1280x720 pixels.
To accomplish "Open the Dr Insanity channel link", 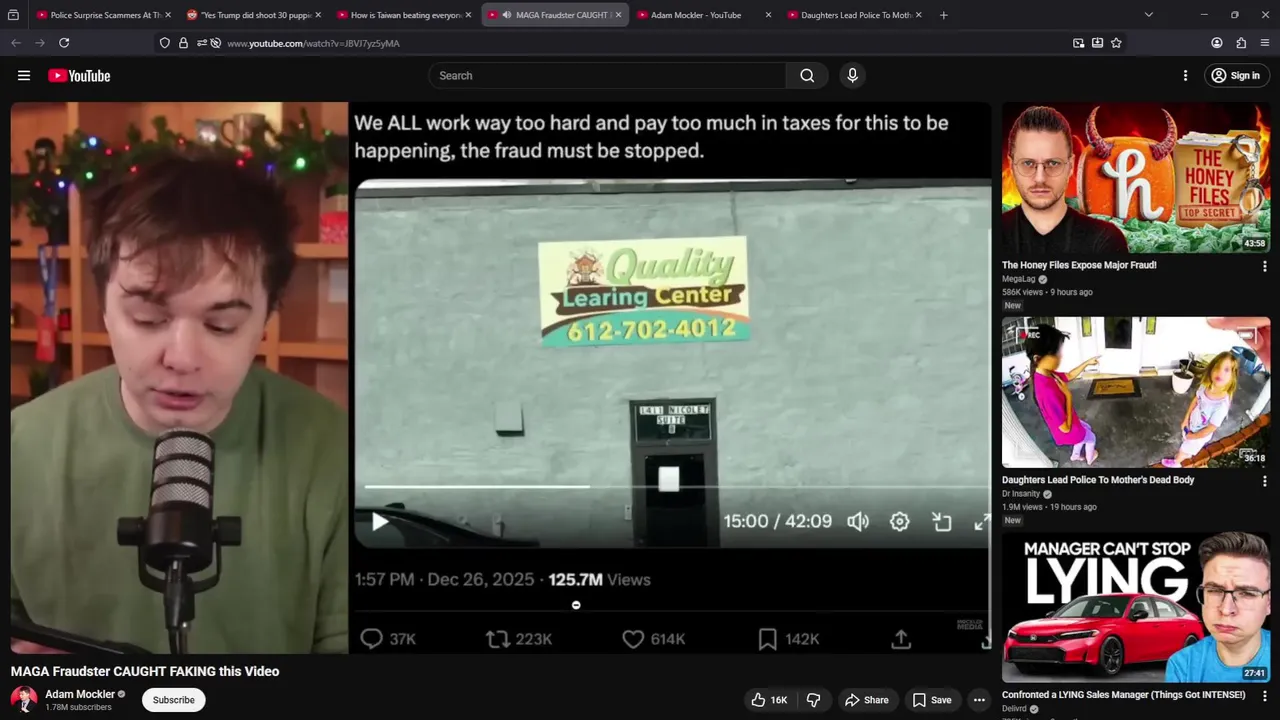I will [1021, 494].
